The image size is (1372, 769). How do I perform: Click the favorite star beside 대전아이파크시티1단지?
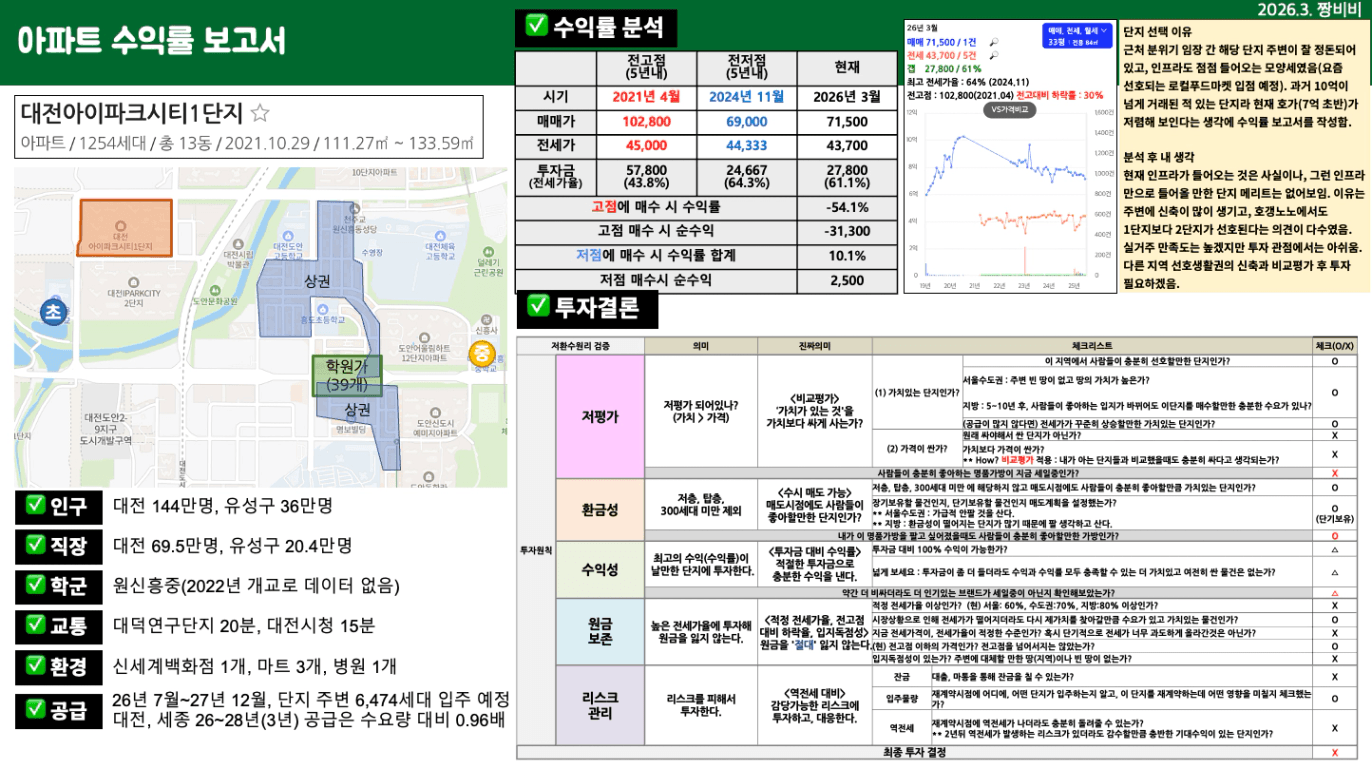pyautogui.click(x=259, y=113)
